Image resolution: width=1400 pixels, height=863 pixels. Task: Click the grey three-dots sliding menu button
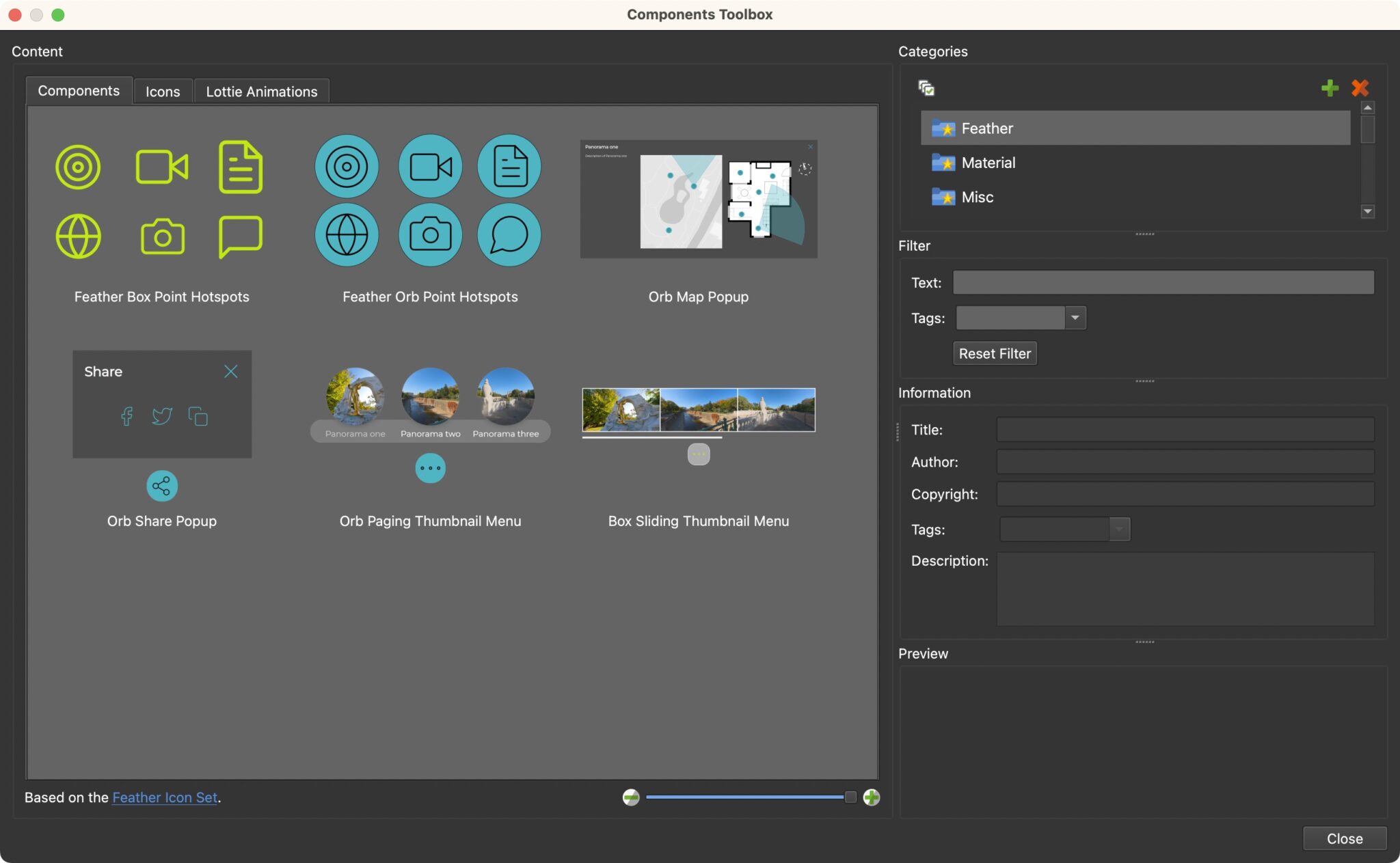pos(699,454)
